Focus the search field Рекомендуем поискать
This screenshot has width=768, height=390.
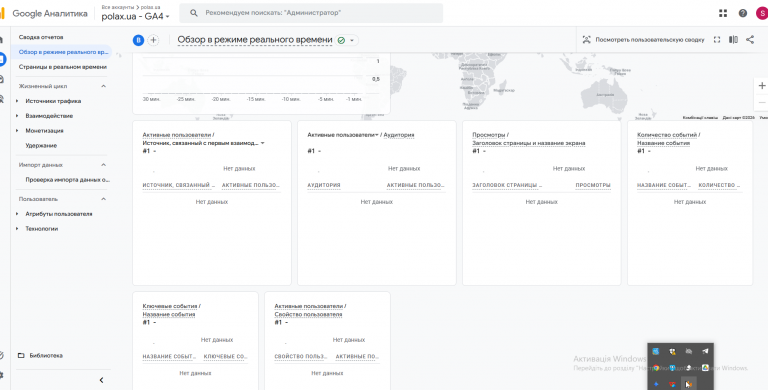click(x=311, y=13)
